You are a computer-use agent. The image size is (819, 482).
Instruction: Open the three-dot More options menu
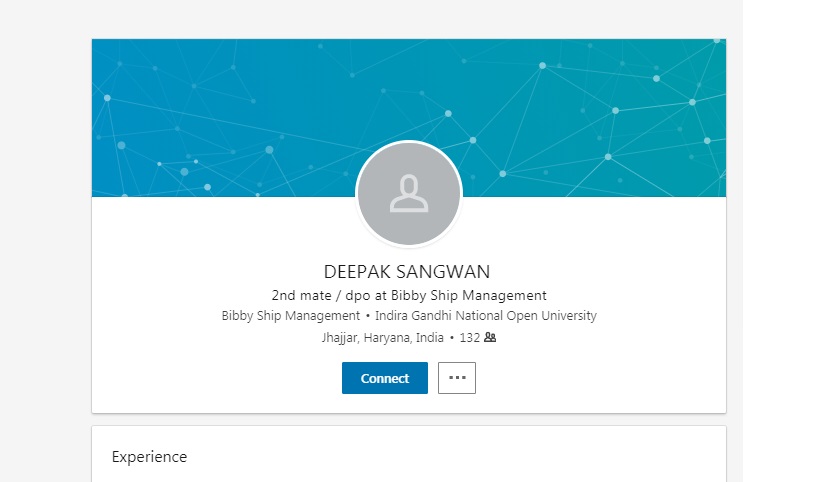[457, 378]
